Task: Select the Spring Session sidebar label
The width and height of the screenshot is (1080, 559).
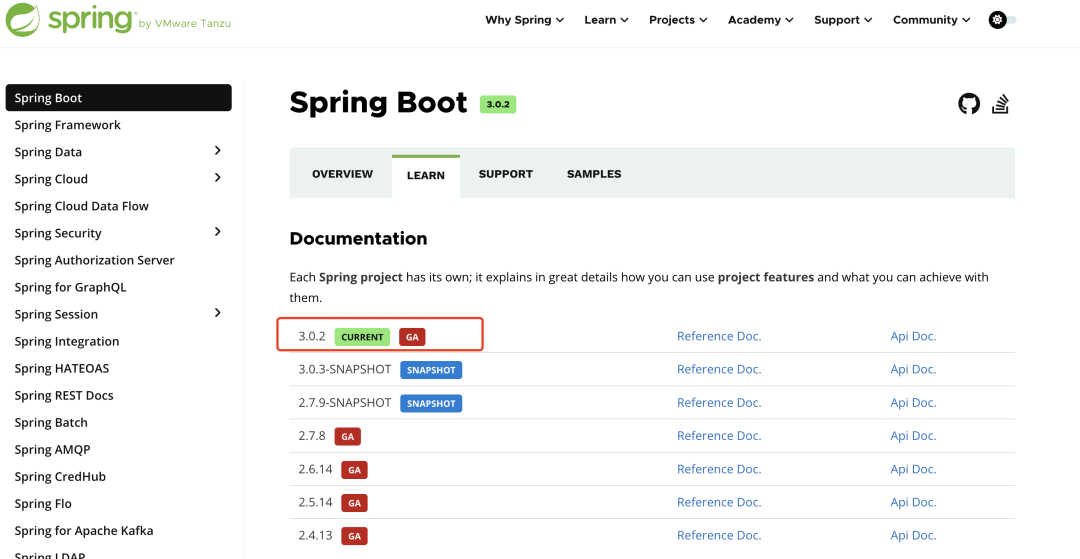Action: click(x=56, y=315)
